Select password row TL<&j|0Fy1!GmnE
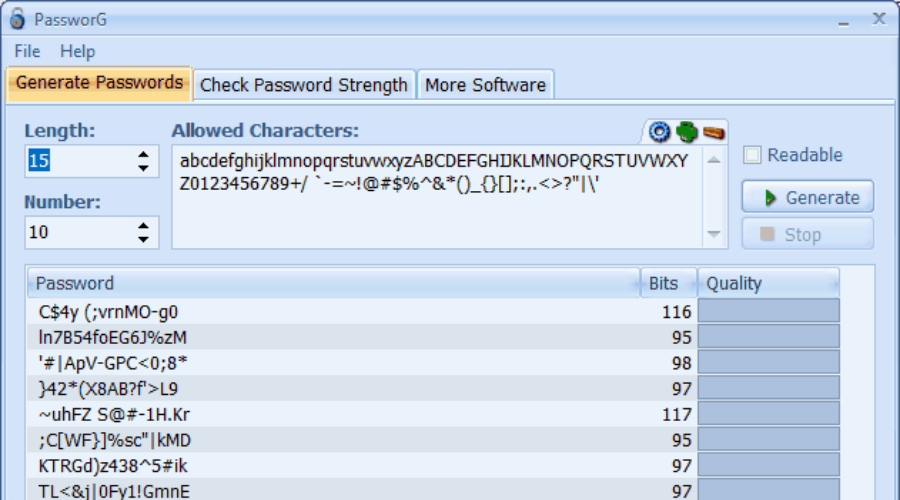The height and width of the screenshot is (500, 900). click(x=433, y=491)
